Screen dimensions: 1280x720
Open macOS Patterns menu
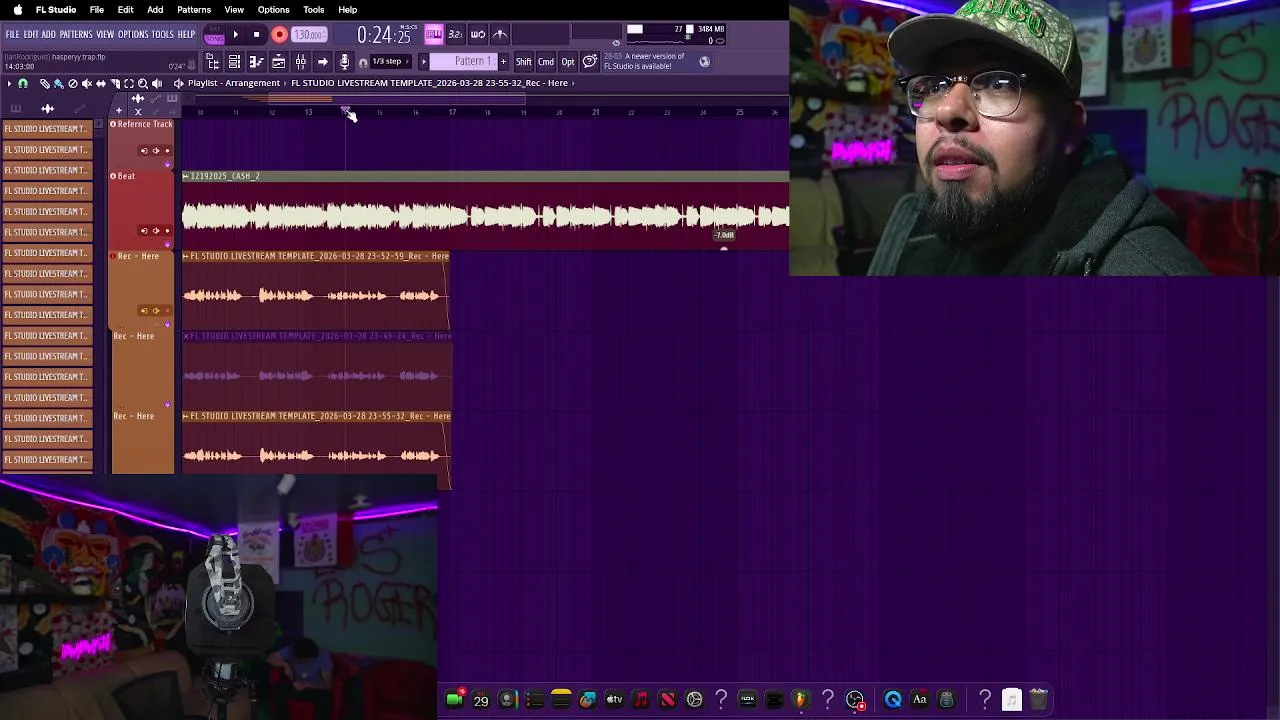(x=194, y=10)
